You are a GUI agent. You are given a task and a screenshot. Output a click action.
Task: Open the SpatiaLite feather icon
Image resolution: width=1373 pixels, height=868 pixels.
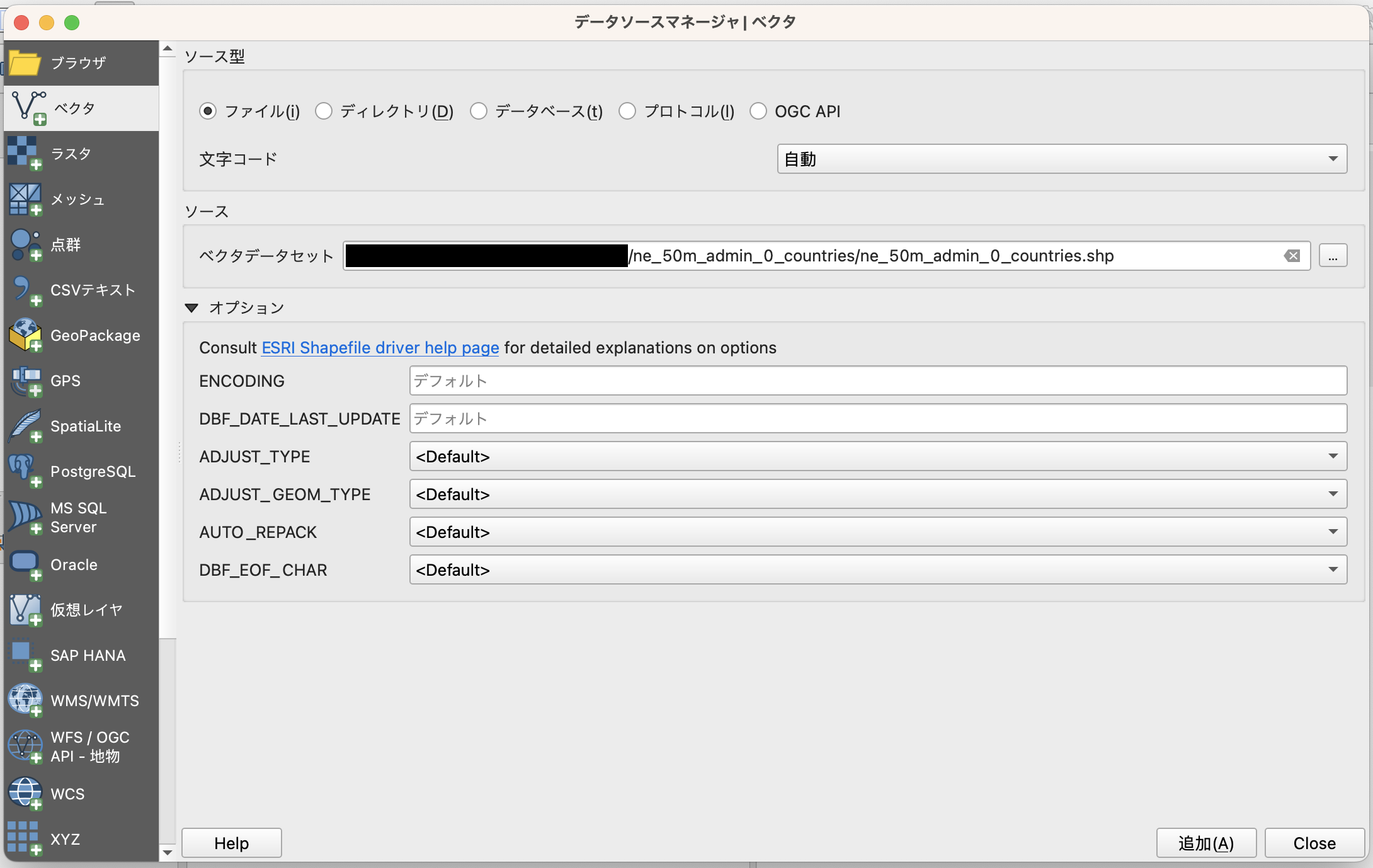coord(25,426)
